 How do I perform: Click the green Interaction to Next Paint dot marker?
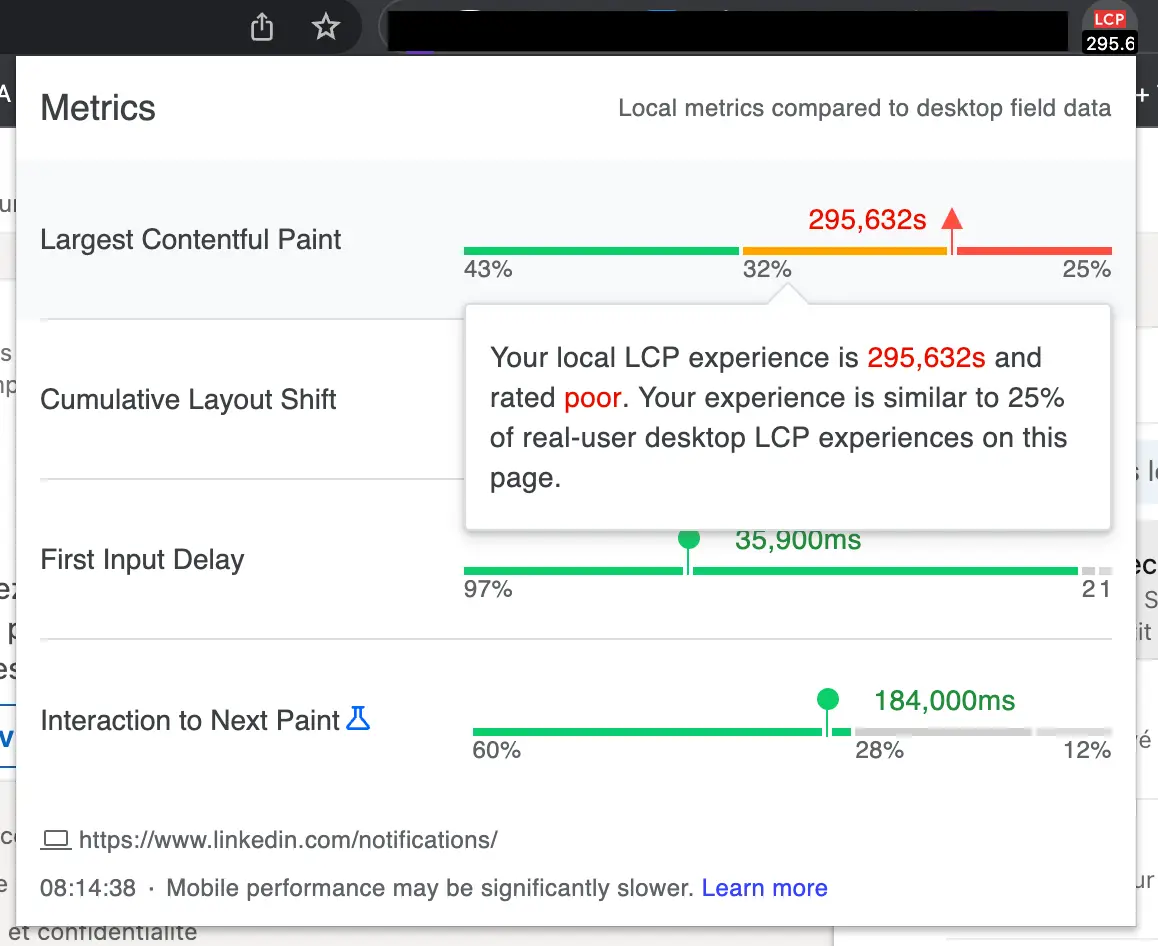coord(827,699)
